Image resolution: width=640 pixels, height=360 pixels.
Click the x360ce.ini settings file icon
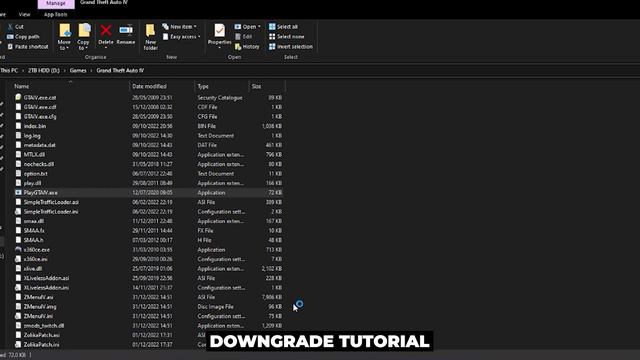18,259
